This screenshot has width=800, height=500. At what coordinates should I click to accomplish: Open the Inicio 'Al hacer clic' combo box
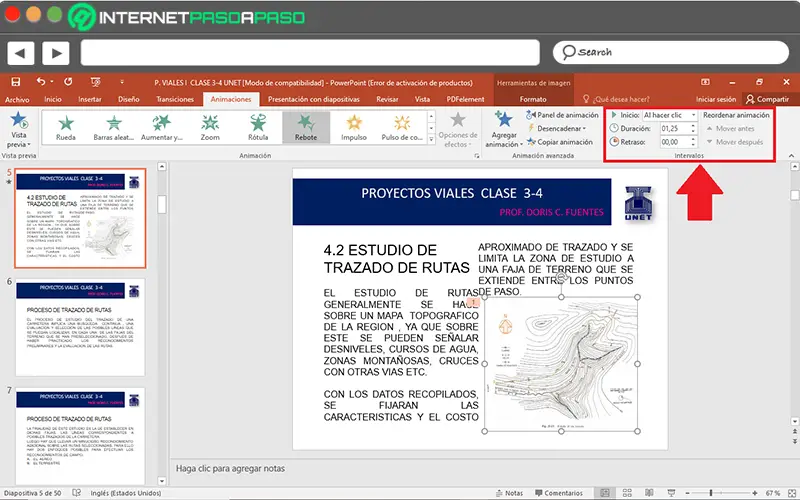coord(669,115)
